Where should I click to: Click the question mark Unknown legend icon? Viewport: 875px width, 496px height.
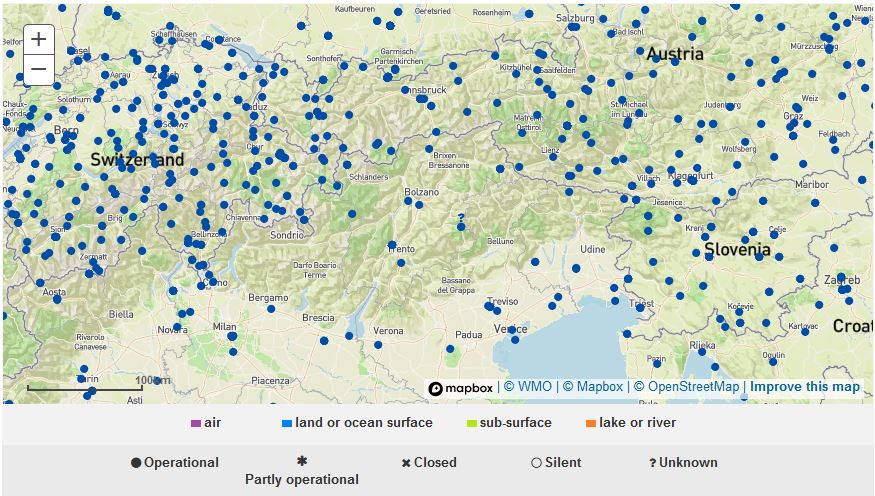click(x=652, y=463)
